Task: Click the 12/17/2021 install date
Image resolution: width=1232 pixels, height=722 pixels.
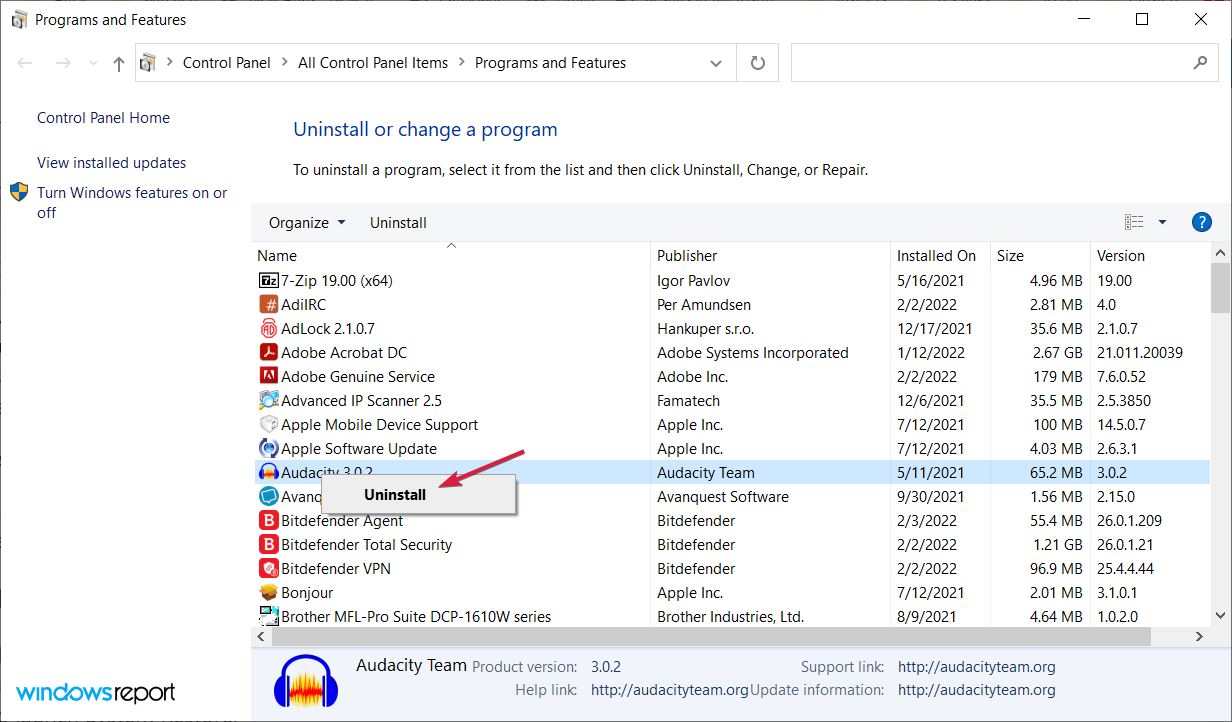Action: pos(935,329)
